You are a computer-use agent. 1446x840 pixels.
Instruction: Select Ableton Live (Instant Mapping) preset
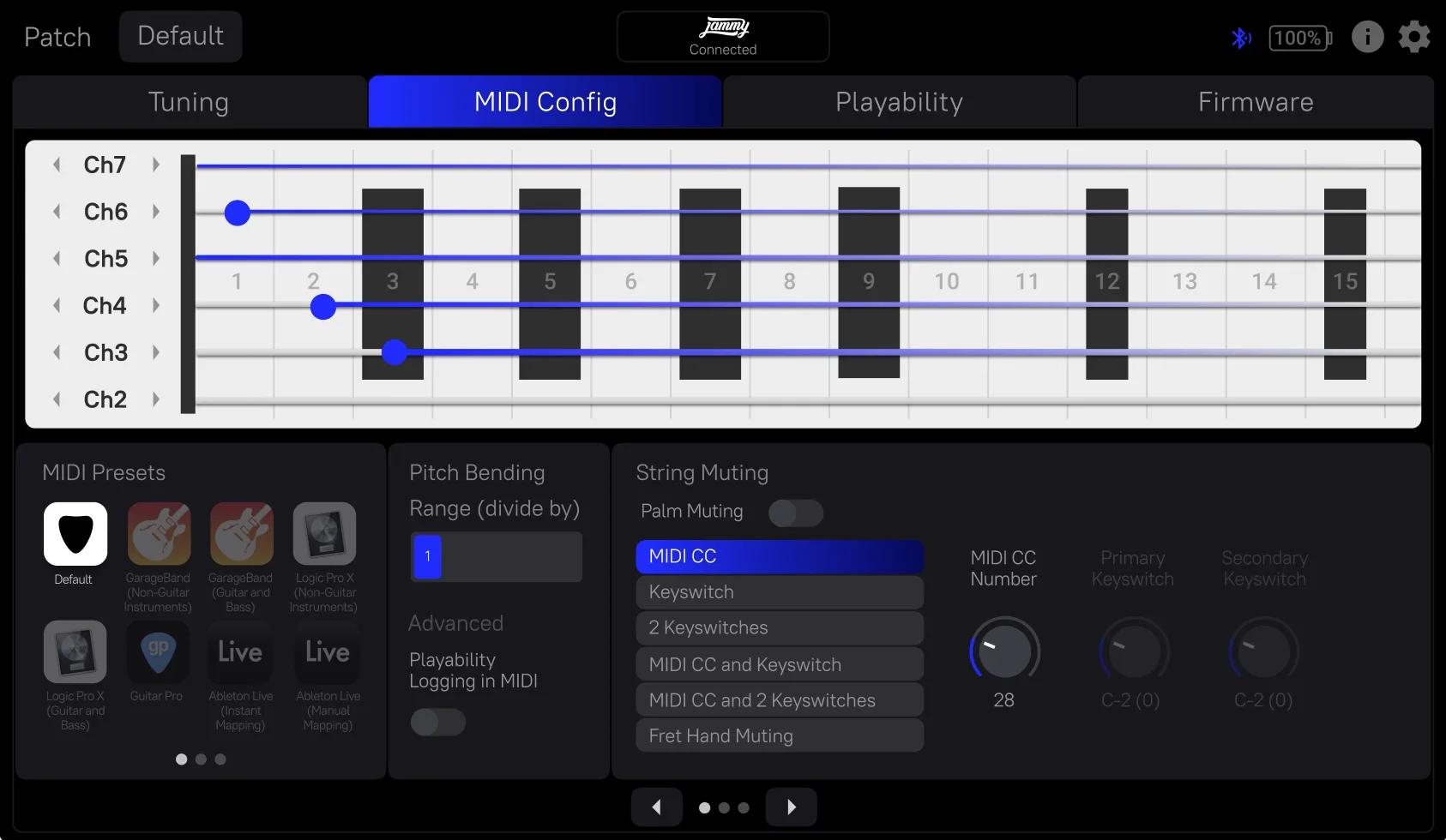pos(241,652)
